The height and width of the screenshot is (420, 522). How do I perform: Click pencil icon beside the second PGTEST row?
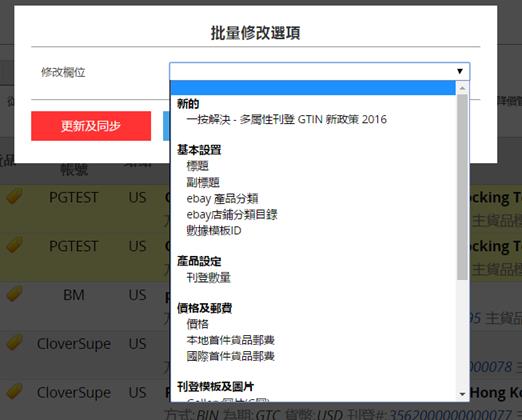[x=15, y=245]
